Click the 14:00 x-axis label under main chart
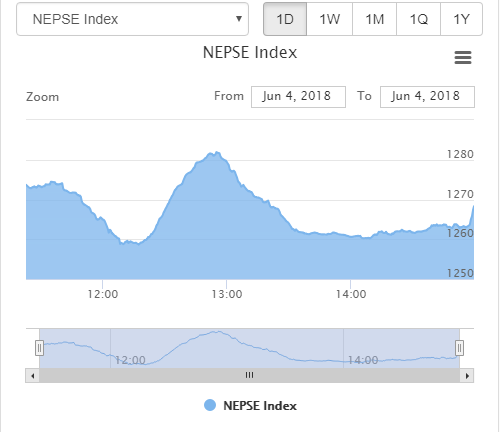 tap(351, 294)
